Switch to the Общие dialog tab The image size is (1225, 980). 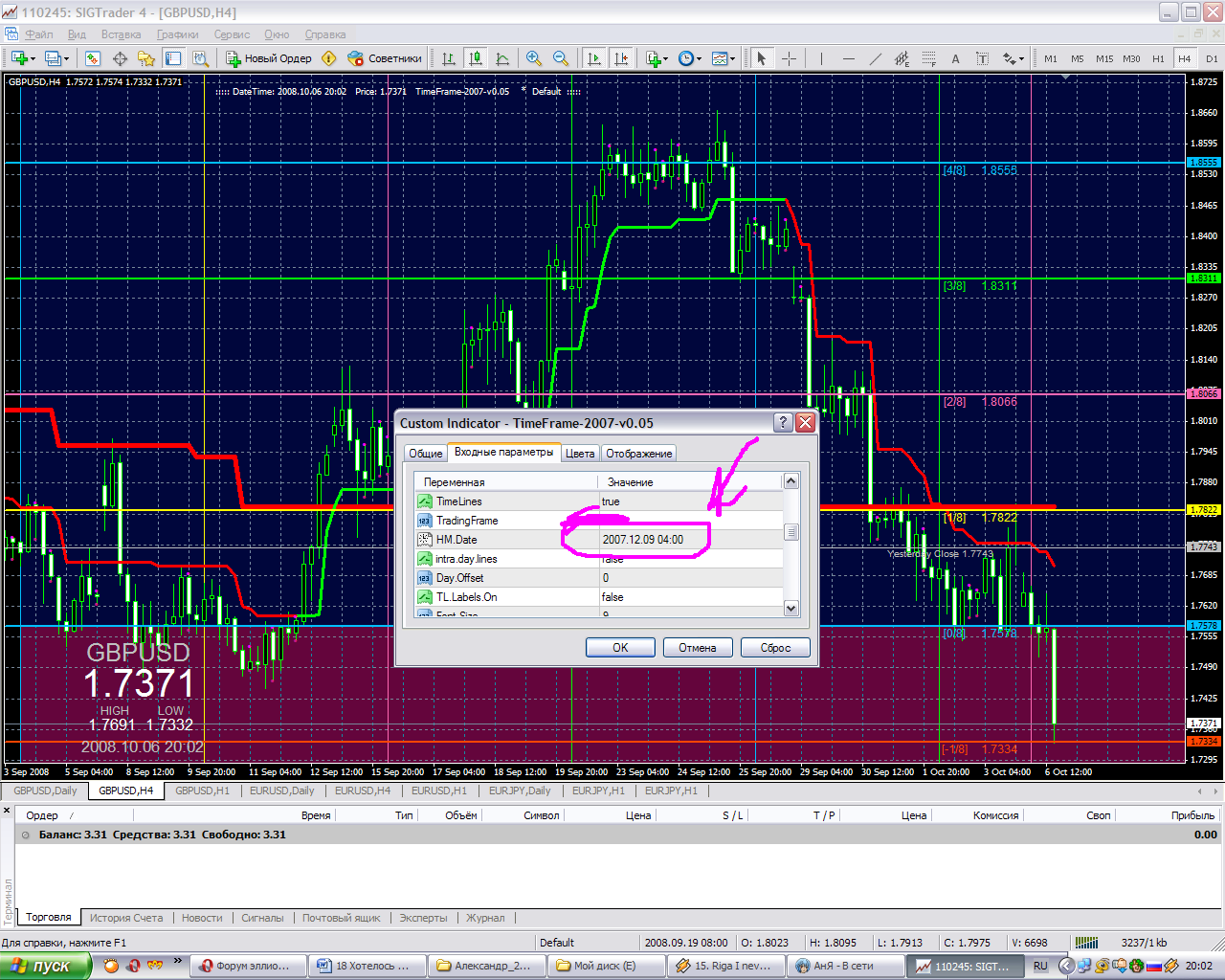click(426, 454)
